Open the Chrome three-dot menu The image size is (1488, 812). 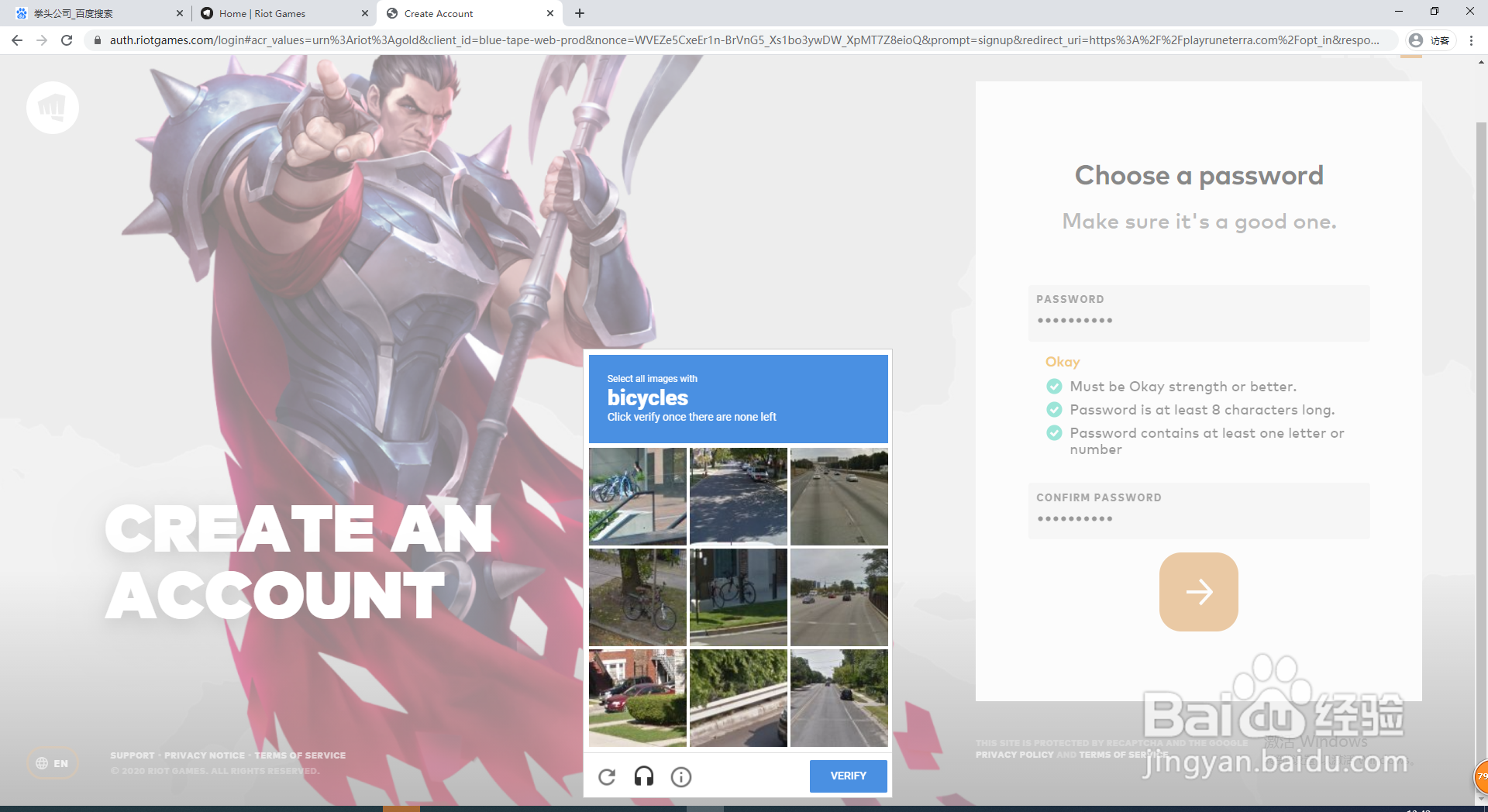(1472, 40)
